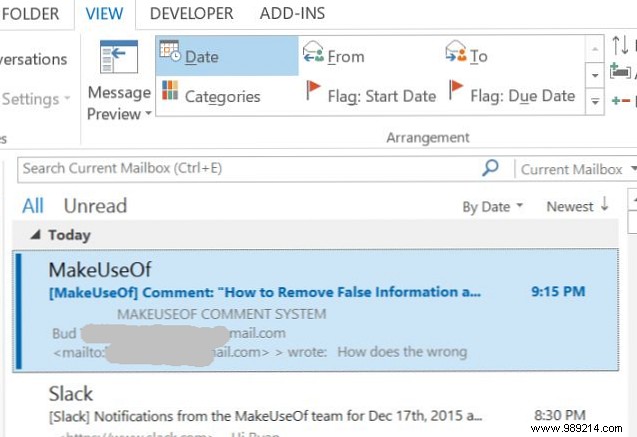
Task: Switch to the VIEW ribbon tab
Action: (104, 14)
